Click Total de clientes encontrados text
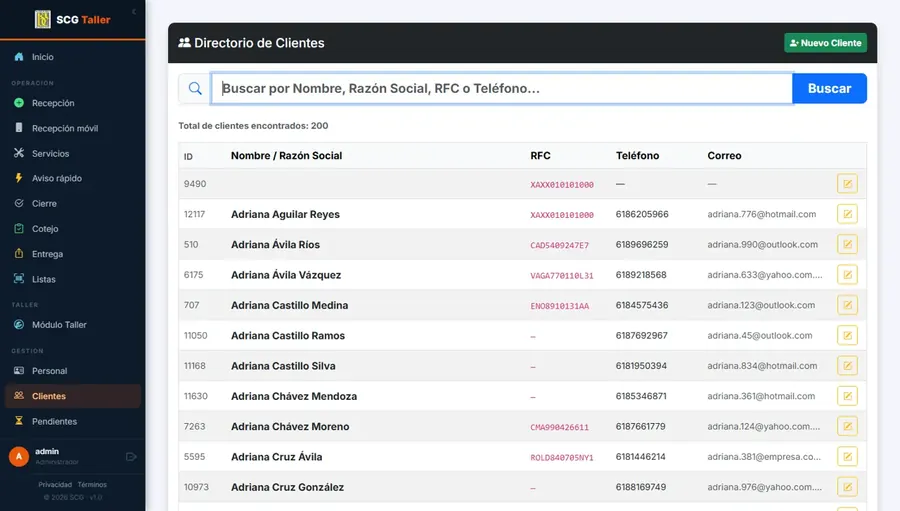 click(x=253, y=126)
